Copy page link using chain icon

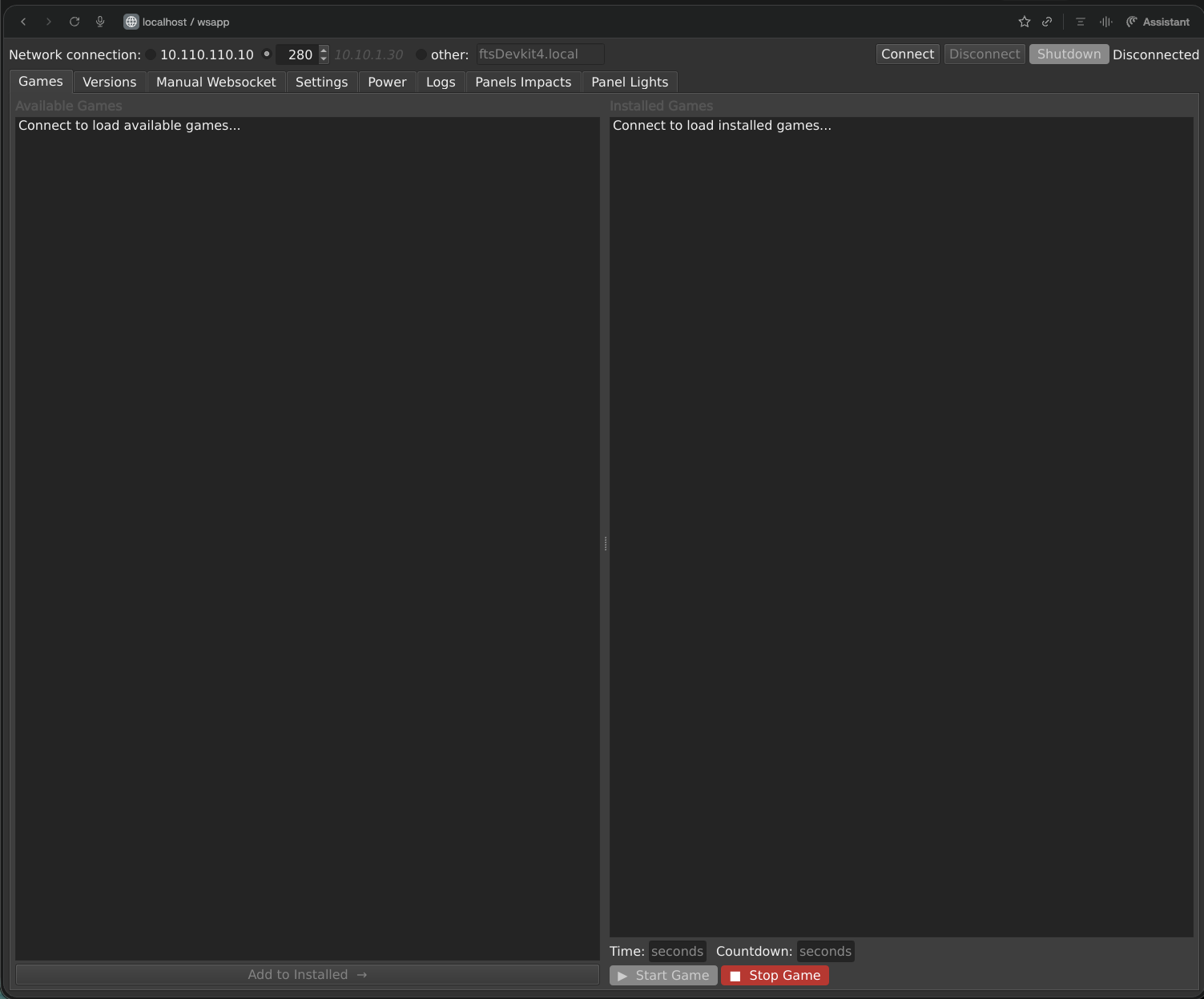pyautogui.click(x=1047, y=22)
